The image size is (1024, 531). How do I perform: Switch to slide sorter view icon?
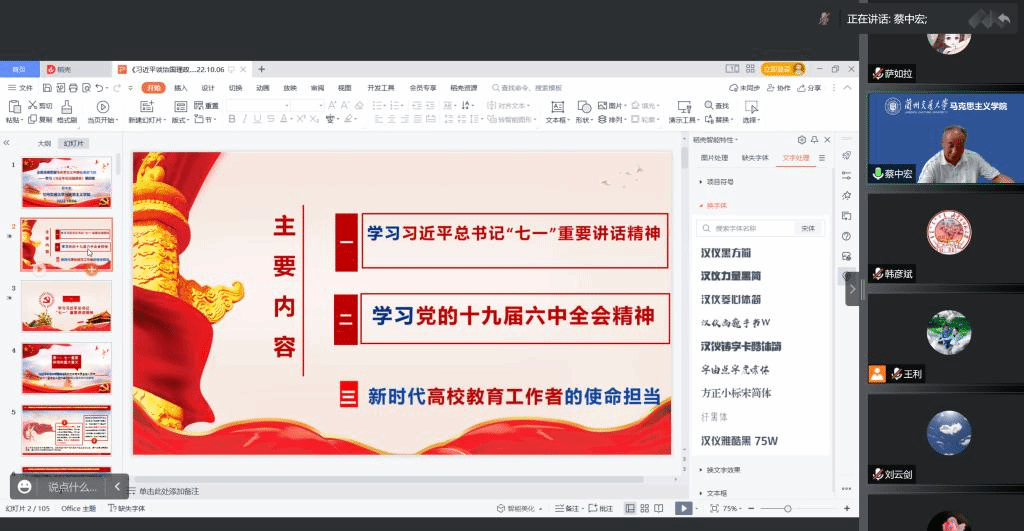644,508
